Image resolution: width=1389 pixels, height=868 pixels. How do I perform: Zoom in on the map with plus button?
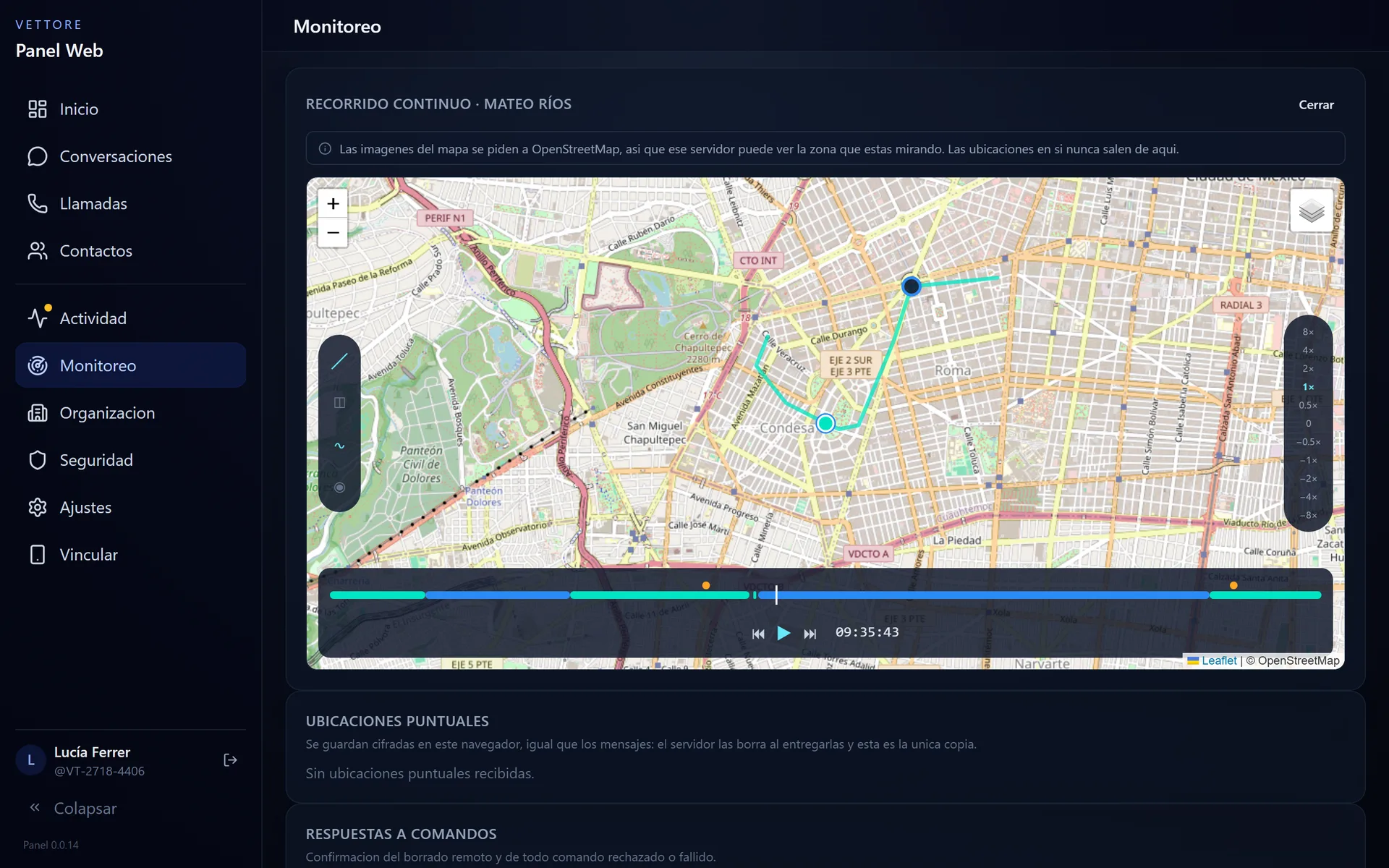pyautogui.click(x=333, y=204)
